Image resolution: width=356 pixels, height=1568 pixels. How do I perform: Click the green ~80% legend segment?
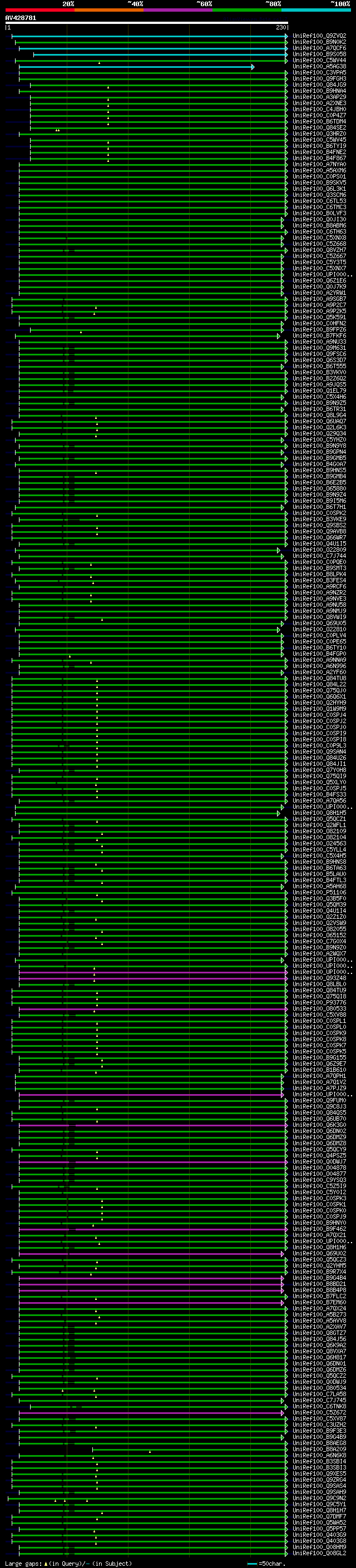247,10
